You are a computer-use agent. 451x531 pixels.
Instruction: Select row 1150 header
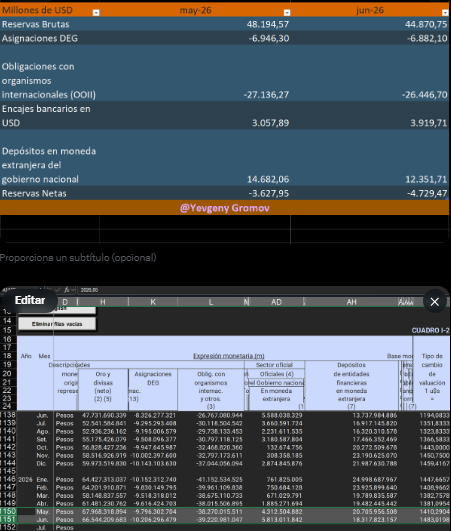[x=8, y=511]
